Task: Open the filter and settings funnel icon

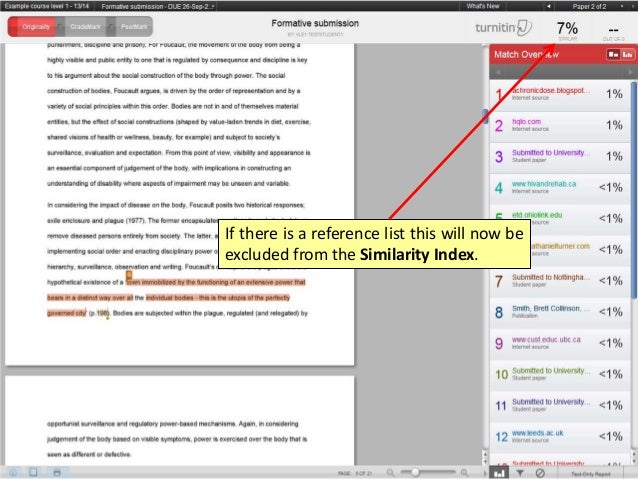Action: pos(520,473)
